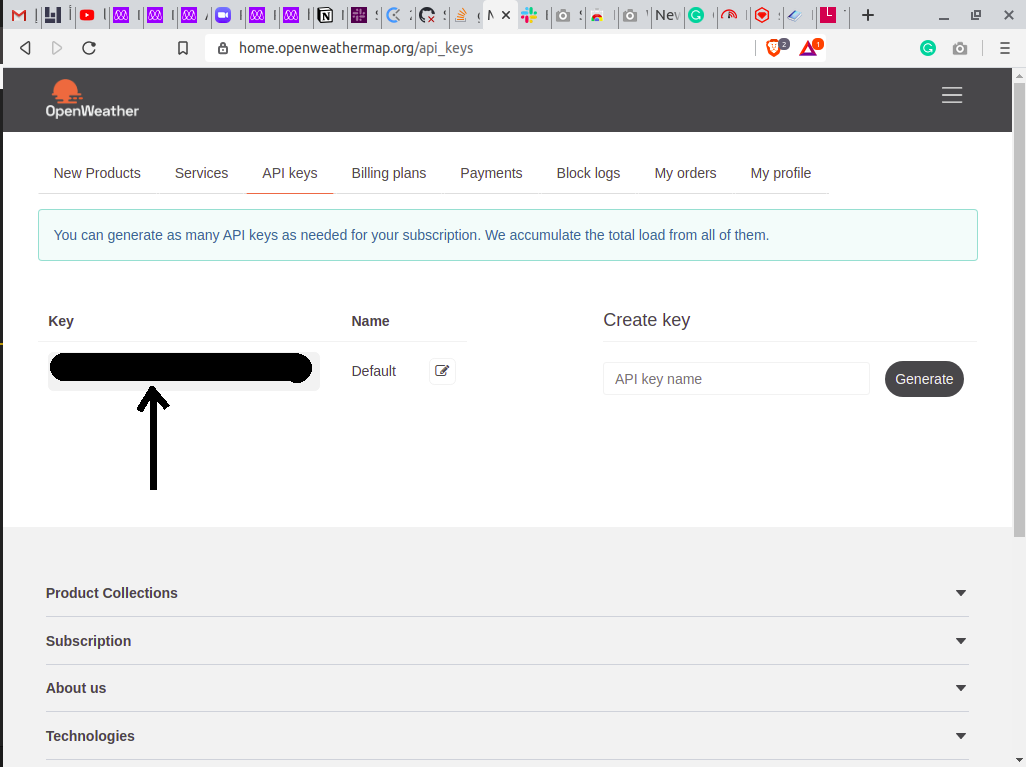Screen dimensions: 1026x767
Task: Reload the current page
Action: point(89,48)
